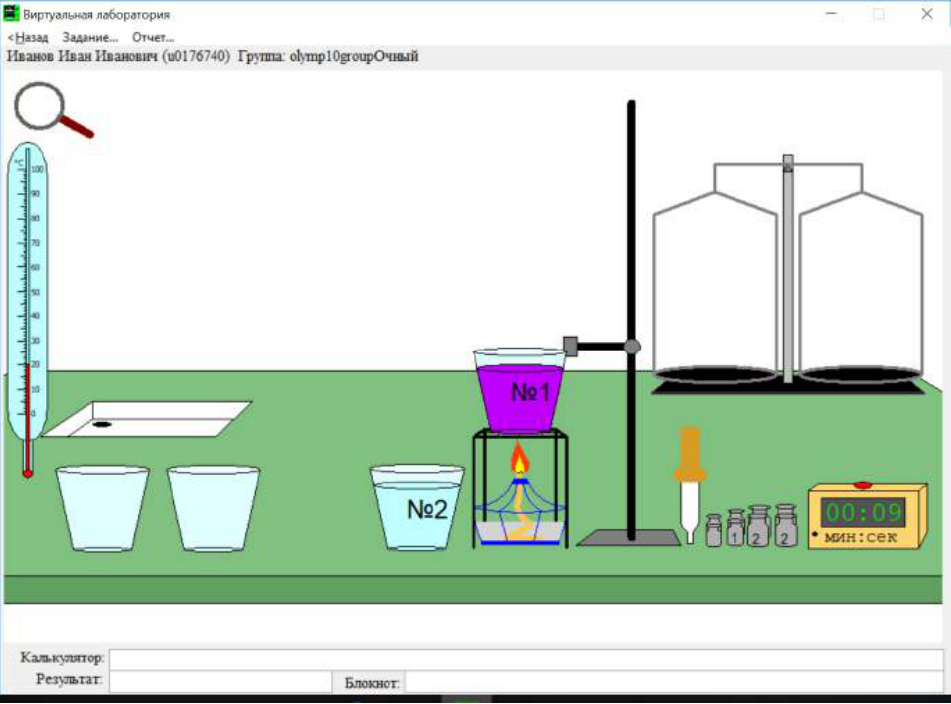Select the purple beaker №1

(520, 390)
